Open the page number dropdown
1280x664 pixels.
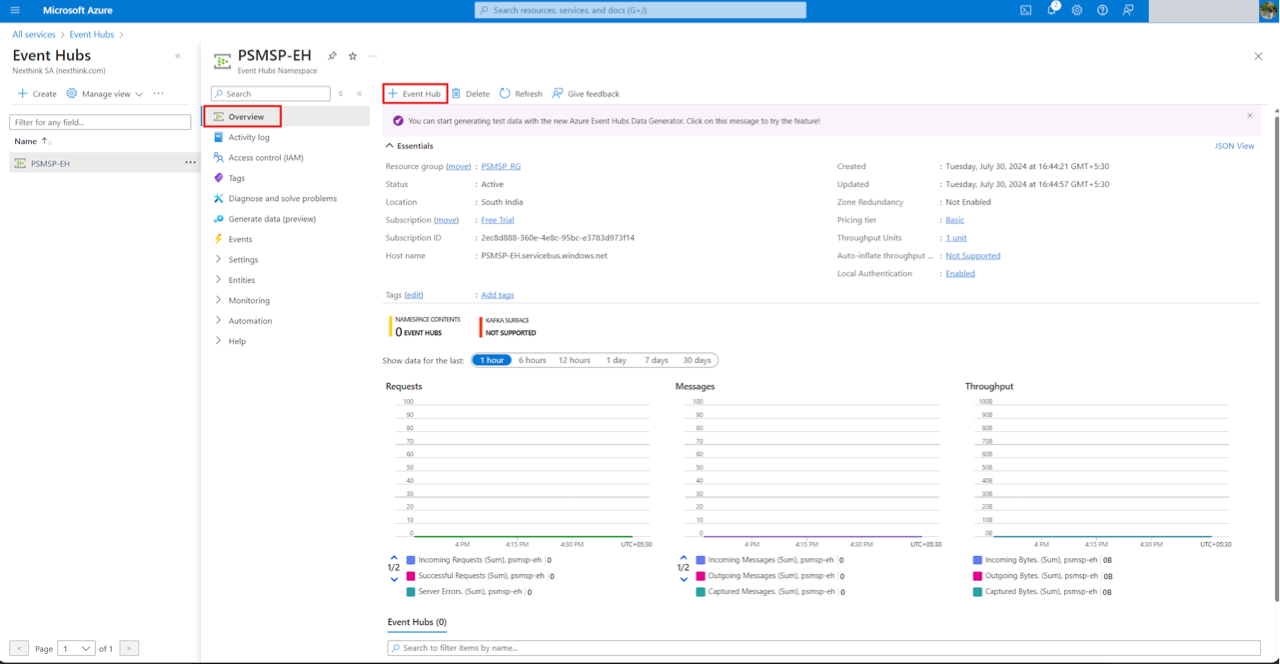[x=76, y=648]
